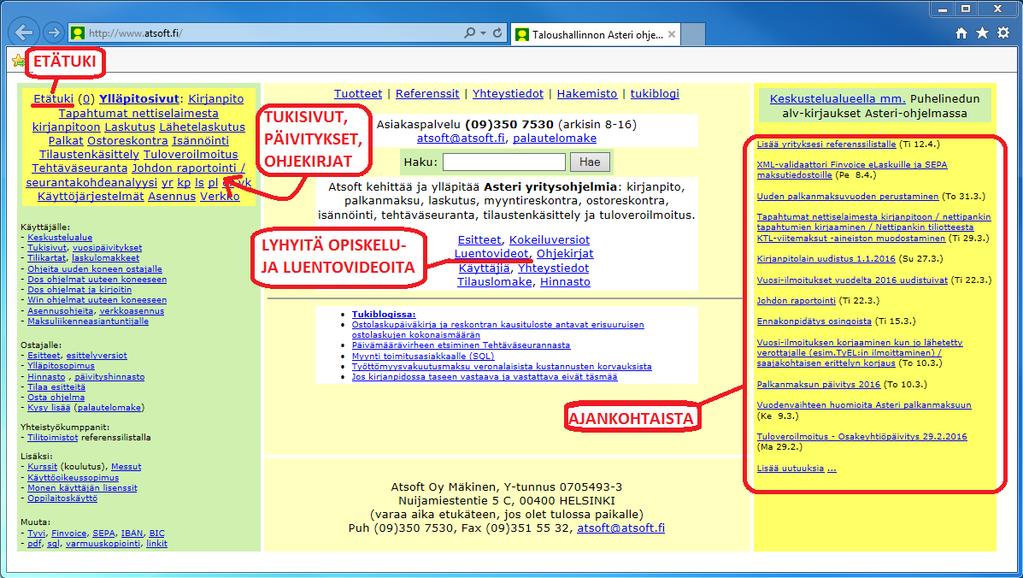Image resolution: width=1023 pixels, height=578 pixels.
Task: Click the site favicon in address bar
Action: point(78,33)
